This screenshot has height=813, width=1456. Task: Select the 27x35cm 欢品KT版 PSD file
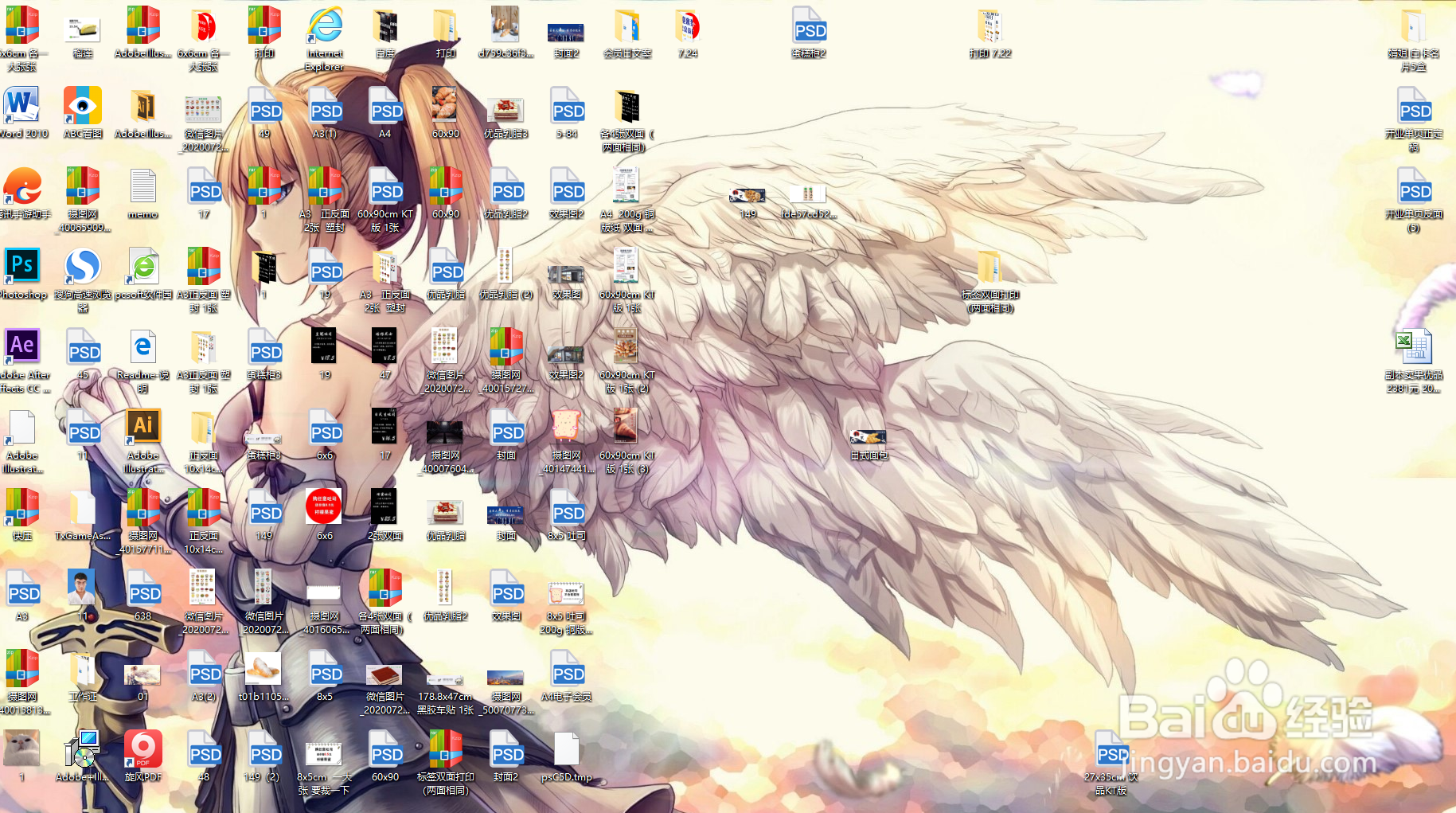[x=1111, y=763]
